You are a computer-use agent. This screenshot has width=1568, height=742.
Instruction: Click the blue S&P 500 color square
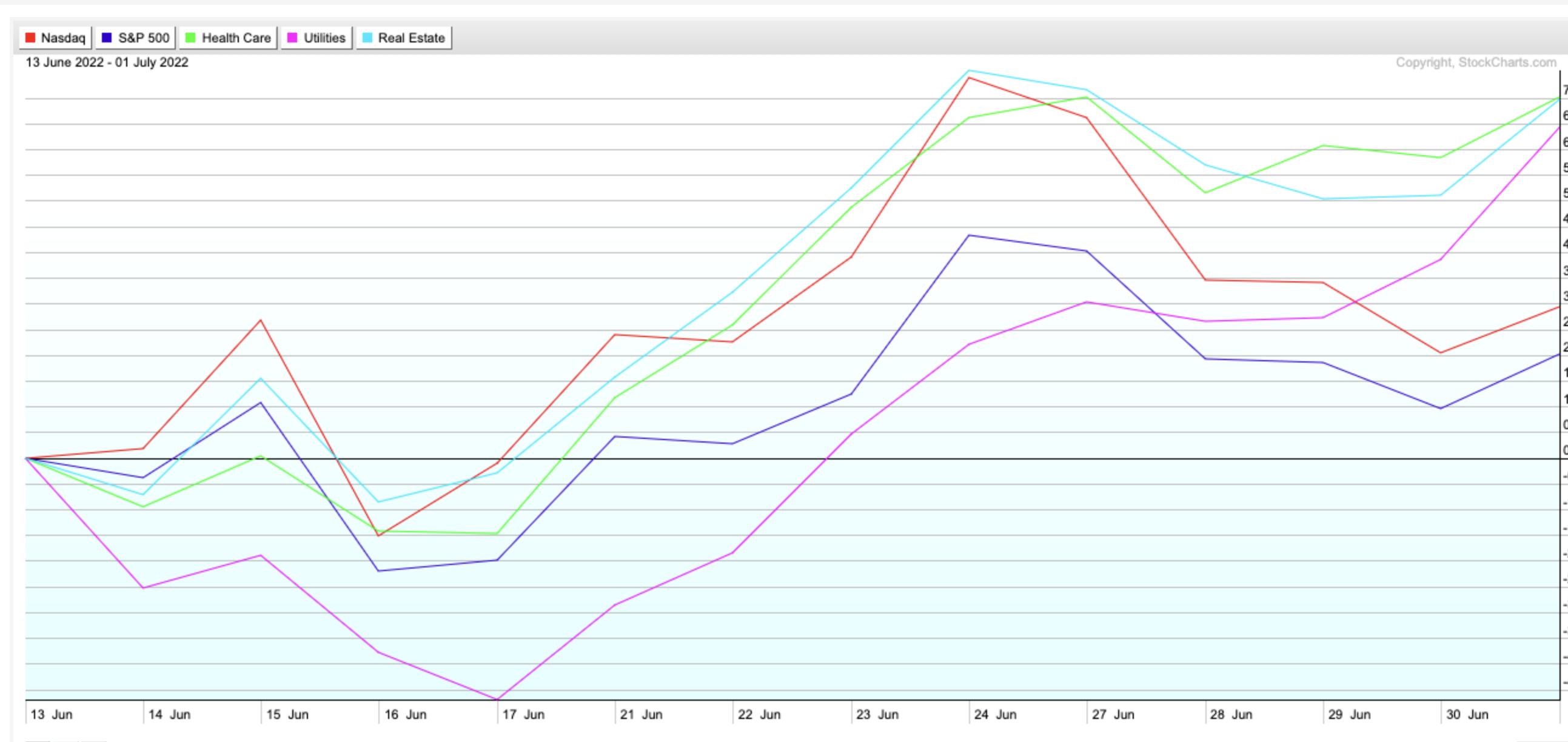(x=107, y=38)
